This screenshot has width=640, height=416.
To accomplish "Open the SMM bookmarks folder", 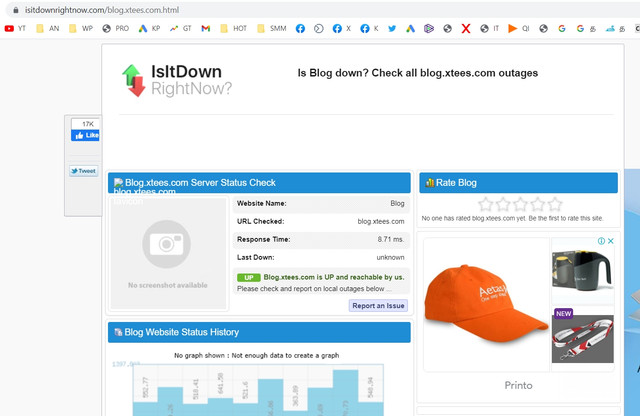I will click(272, 29).
